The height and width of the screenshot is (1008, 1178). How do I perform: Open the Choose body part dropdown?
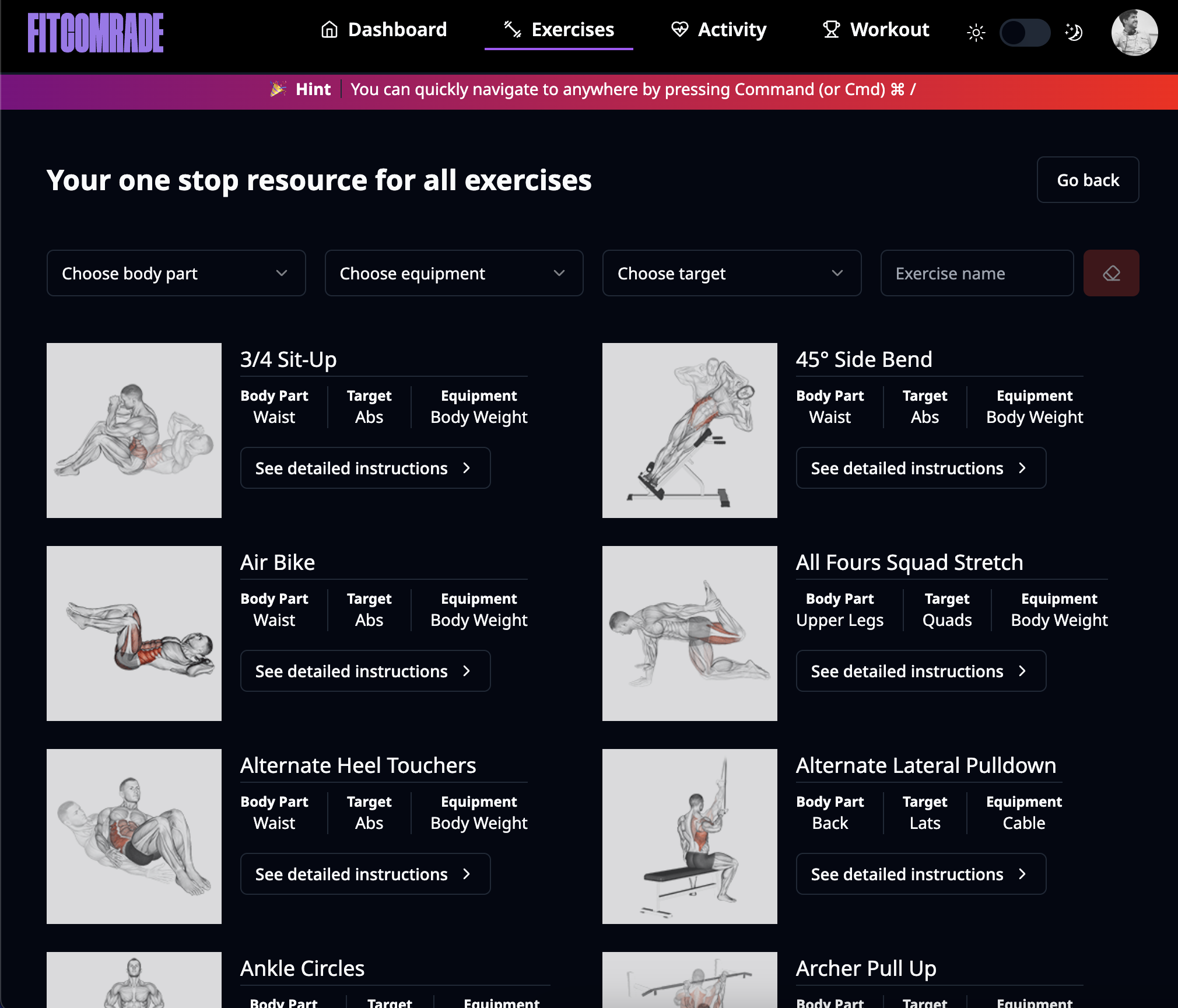[x=176, y=273]
